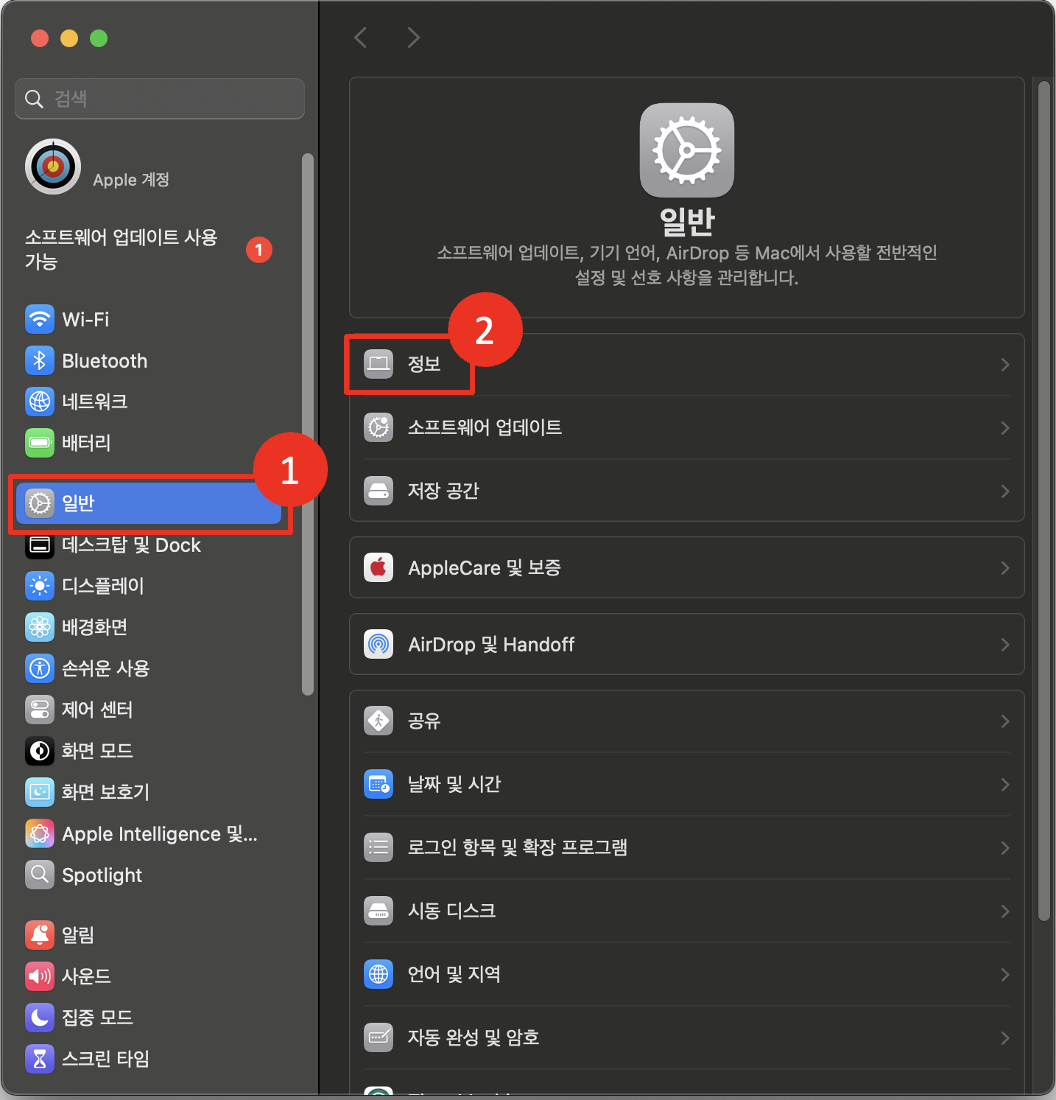Click the 언어 및 지역 label text
This screenshot has width=1056, height=1100.
[454, 974]
